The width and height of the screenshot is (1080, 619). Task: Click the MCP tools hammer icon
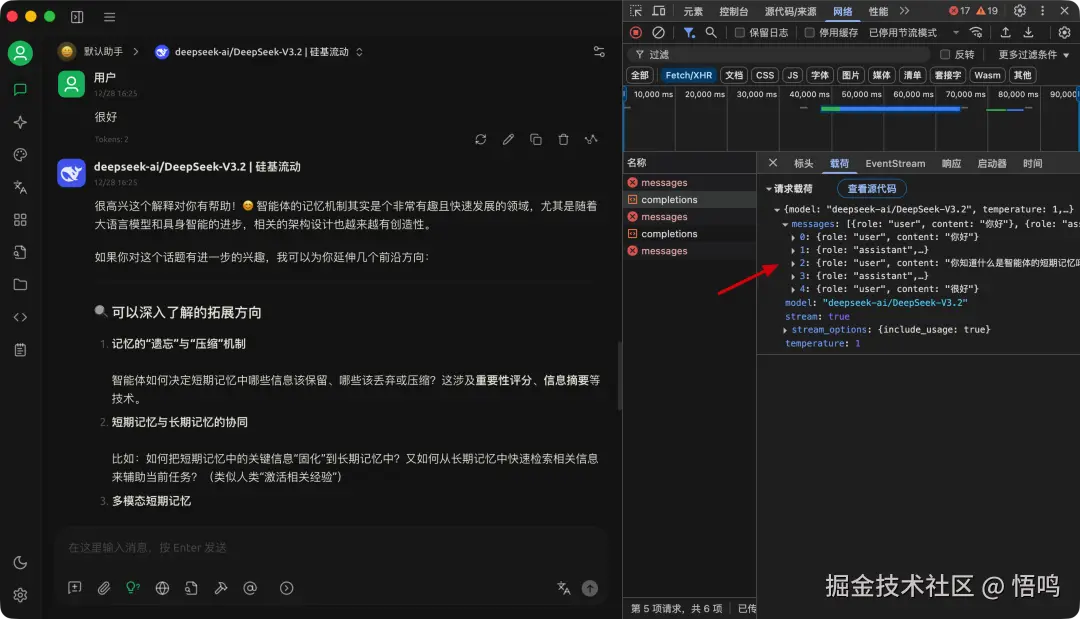221,587
